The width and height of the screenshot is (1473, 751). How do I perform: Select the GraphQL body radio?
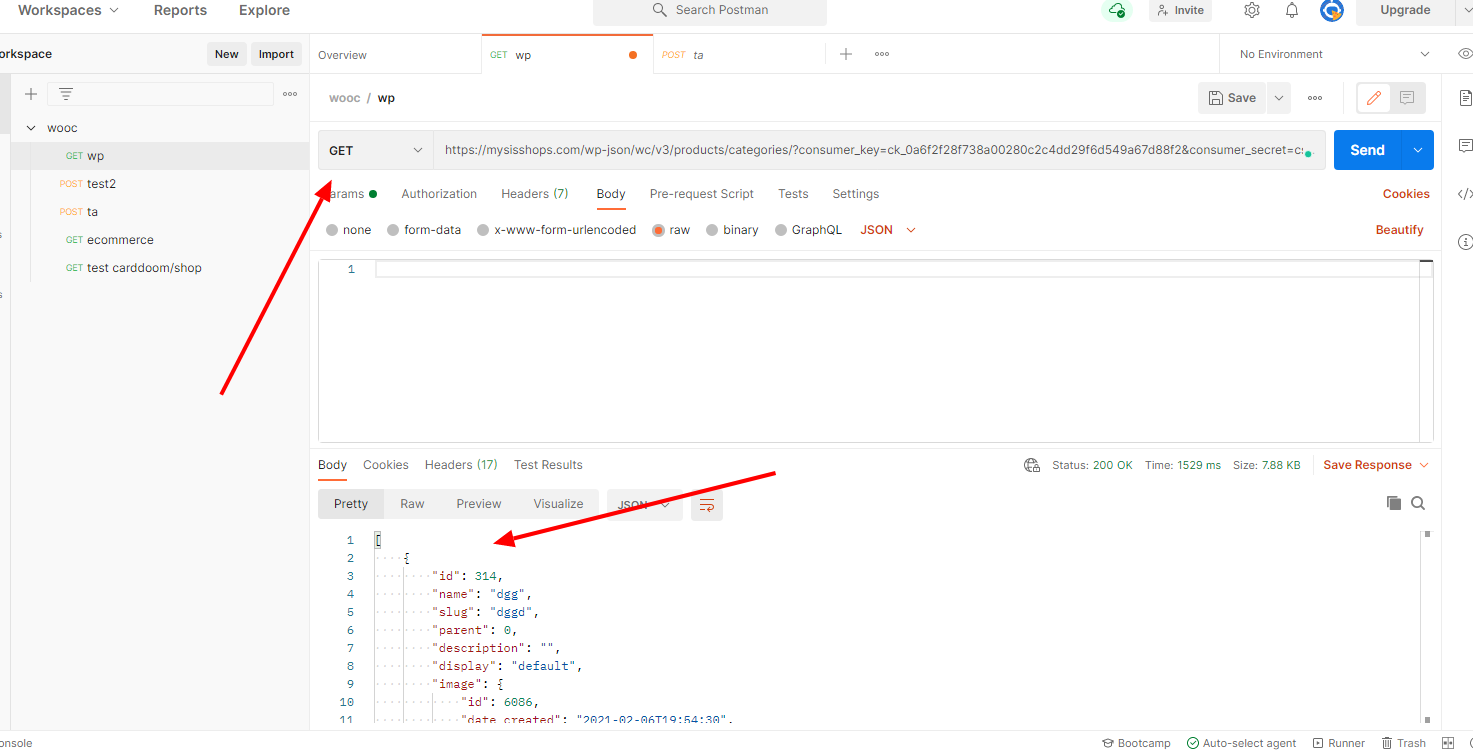point(781,230)
